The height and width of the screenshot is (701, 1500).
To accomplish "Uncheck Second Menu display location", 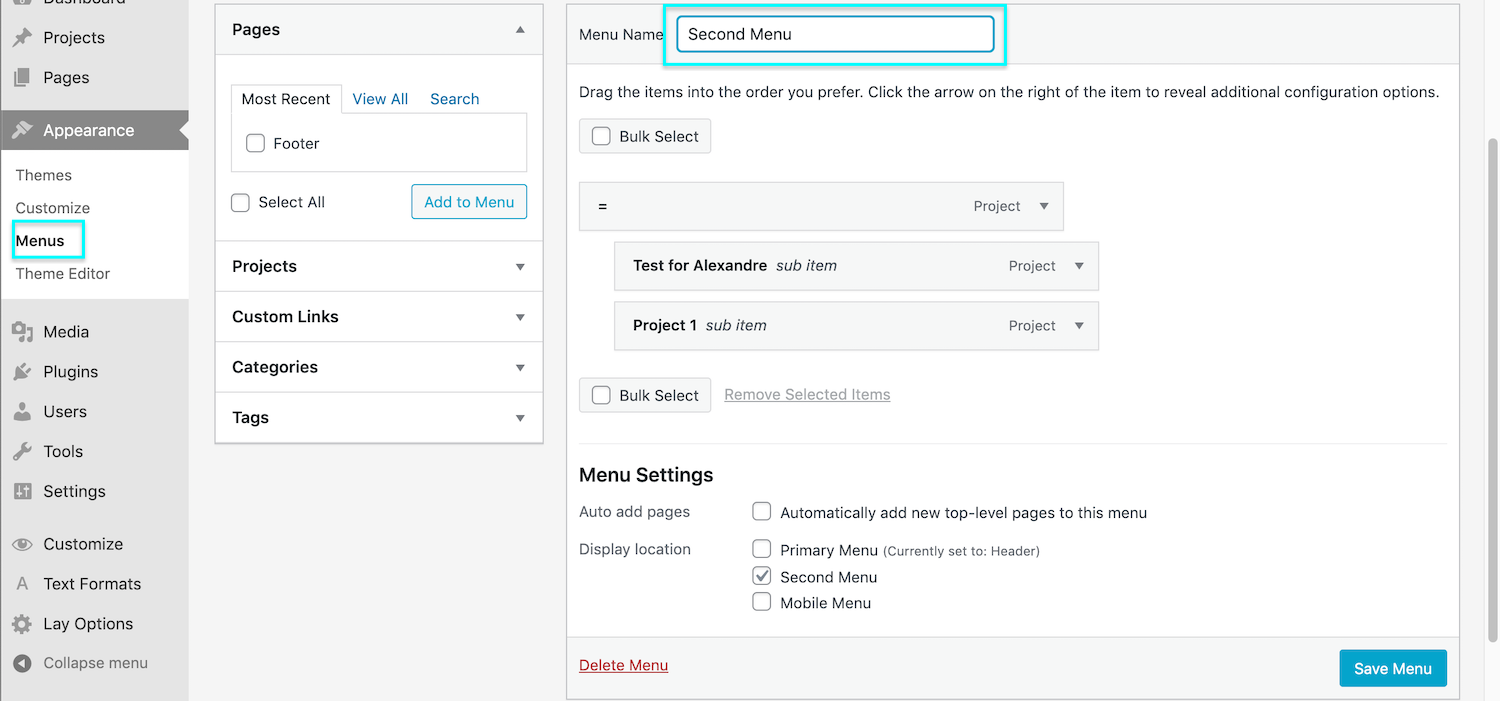I will click(762, 576).
